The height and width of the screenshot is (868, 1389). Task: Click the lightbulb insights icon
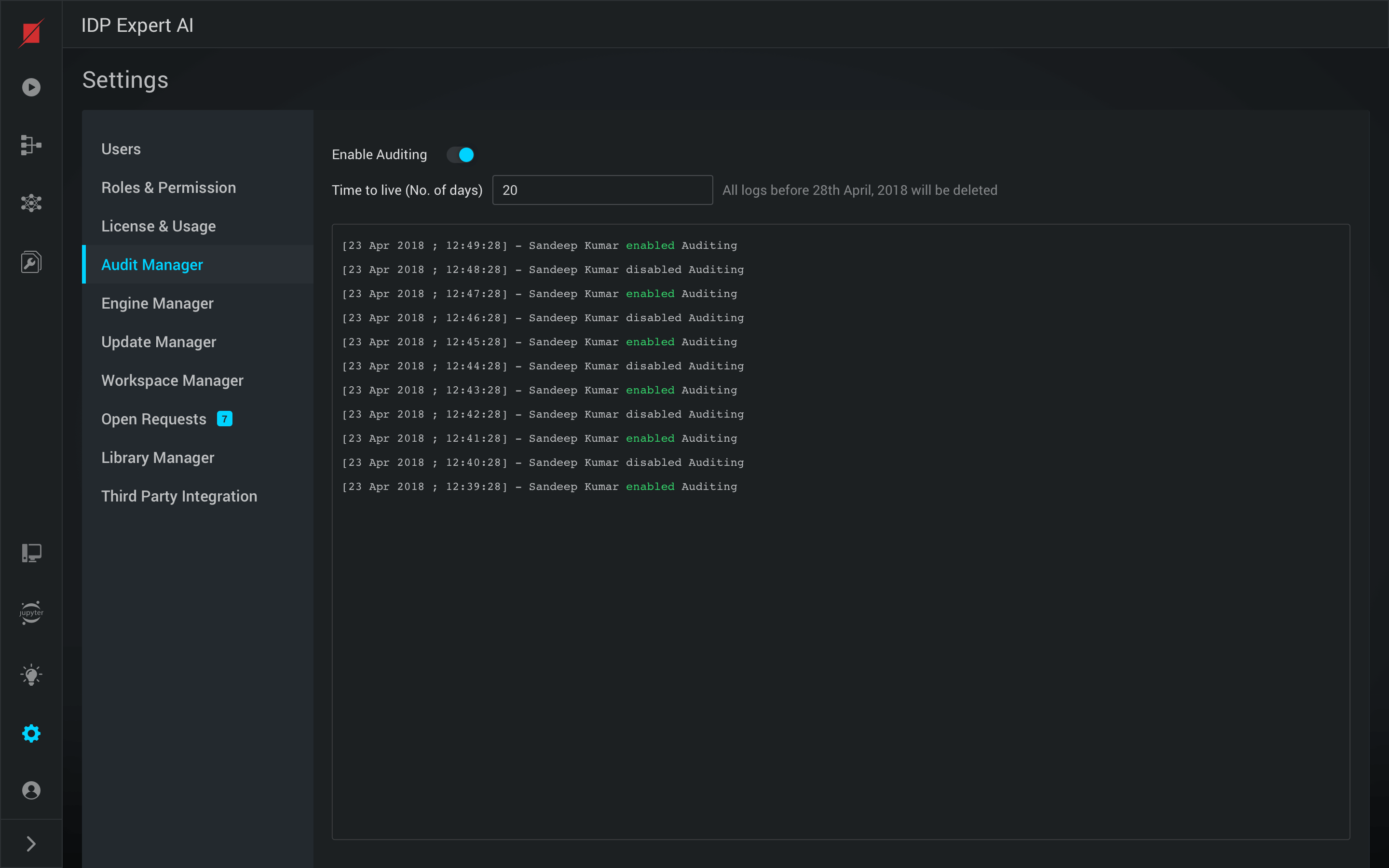(31, 675)
